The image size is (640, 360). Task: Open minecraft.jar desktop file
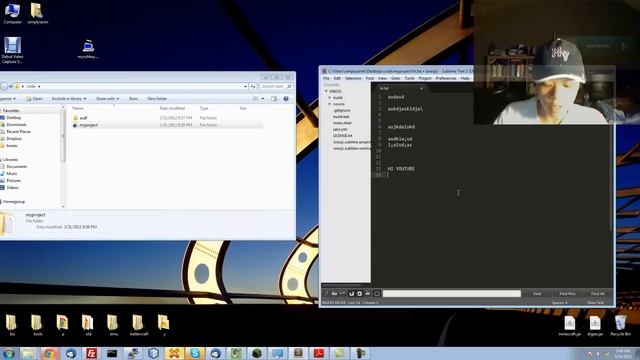point(569,325)
